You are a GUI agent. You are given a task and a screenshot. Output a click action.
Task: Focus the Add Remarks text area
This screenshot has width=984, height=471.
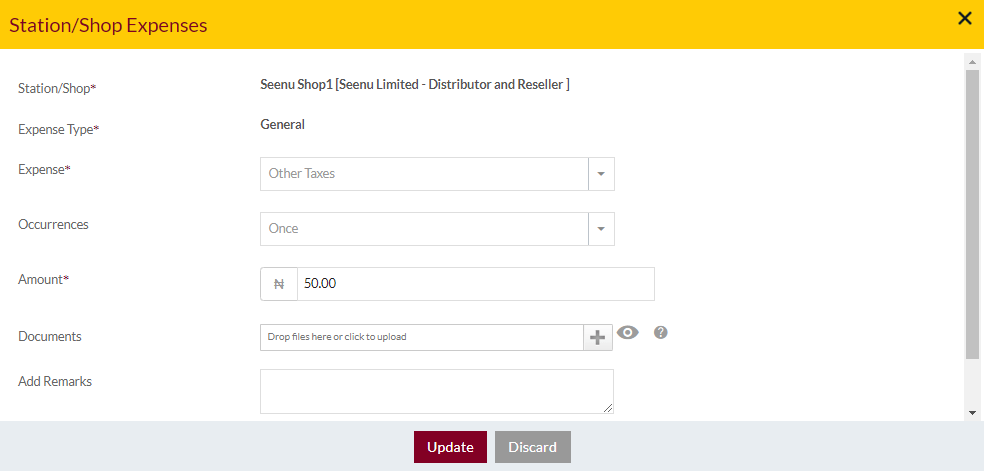click(x=437, y=391)
